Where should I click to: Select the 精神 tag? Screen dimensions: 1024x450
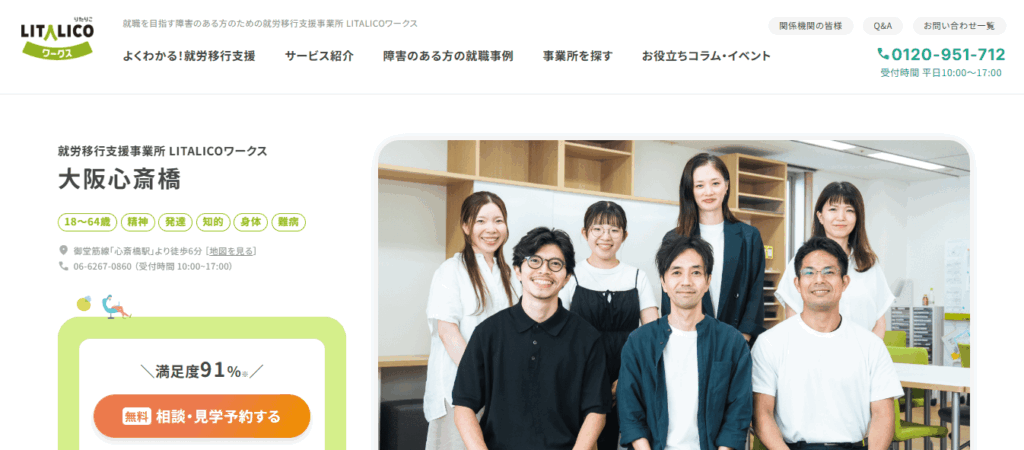click(138, 222)
